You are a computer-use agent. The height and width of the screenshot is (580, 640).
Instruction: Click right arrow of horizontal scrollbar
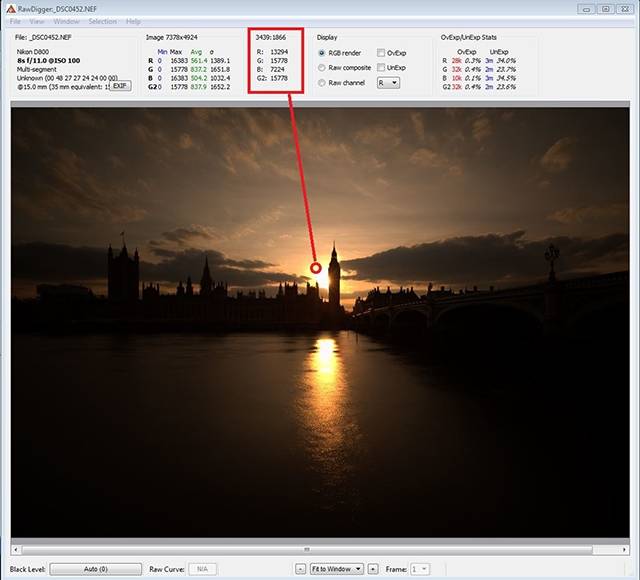(624, 549)
